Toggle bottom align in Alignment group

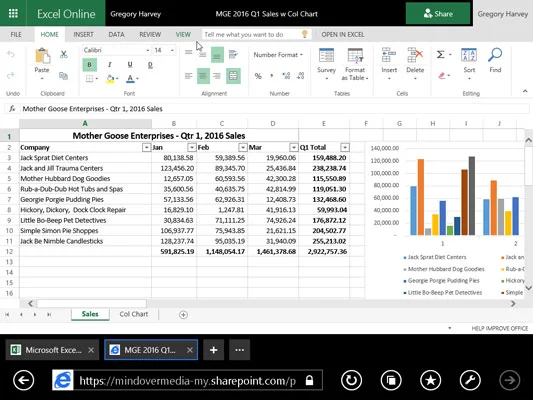pyautogui.click(x=217, y=55)
